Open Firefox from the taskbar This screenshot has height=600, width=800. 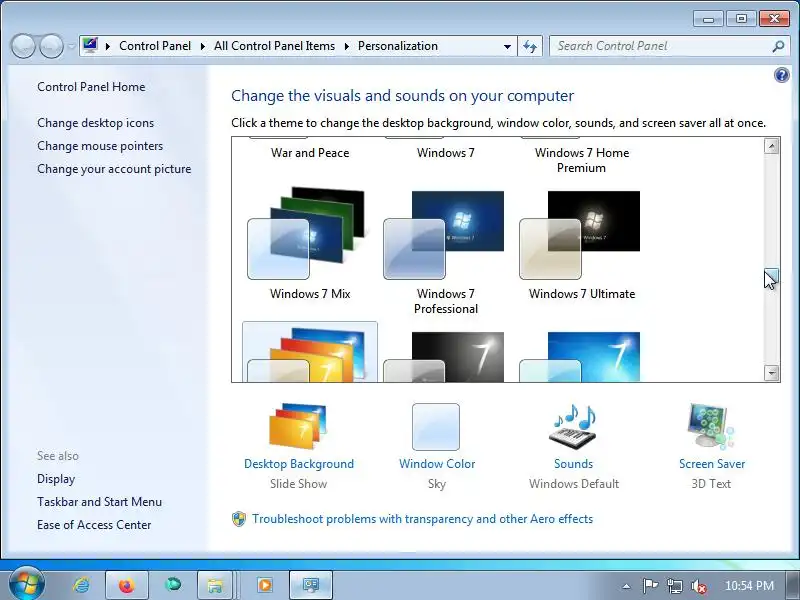click(x=127, y=585)
